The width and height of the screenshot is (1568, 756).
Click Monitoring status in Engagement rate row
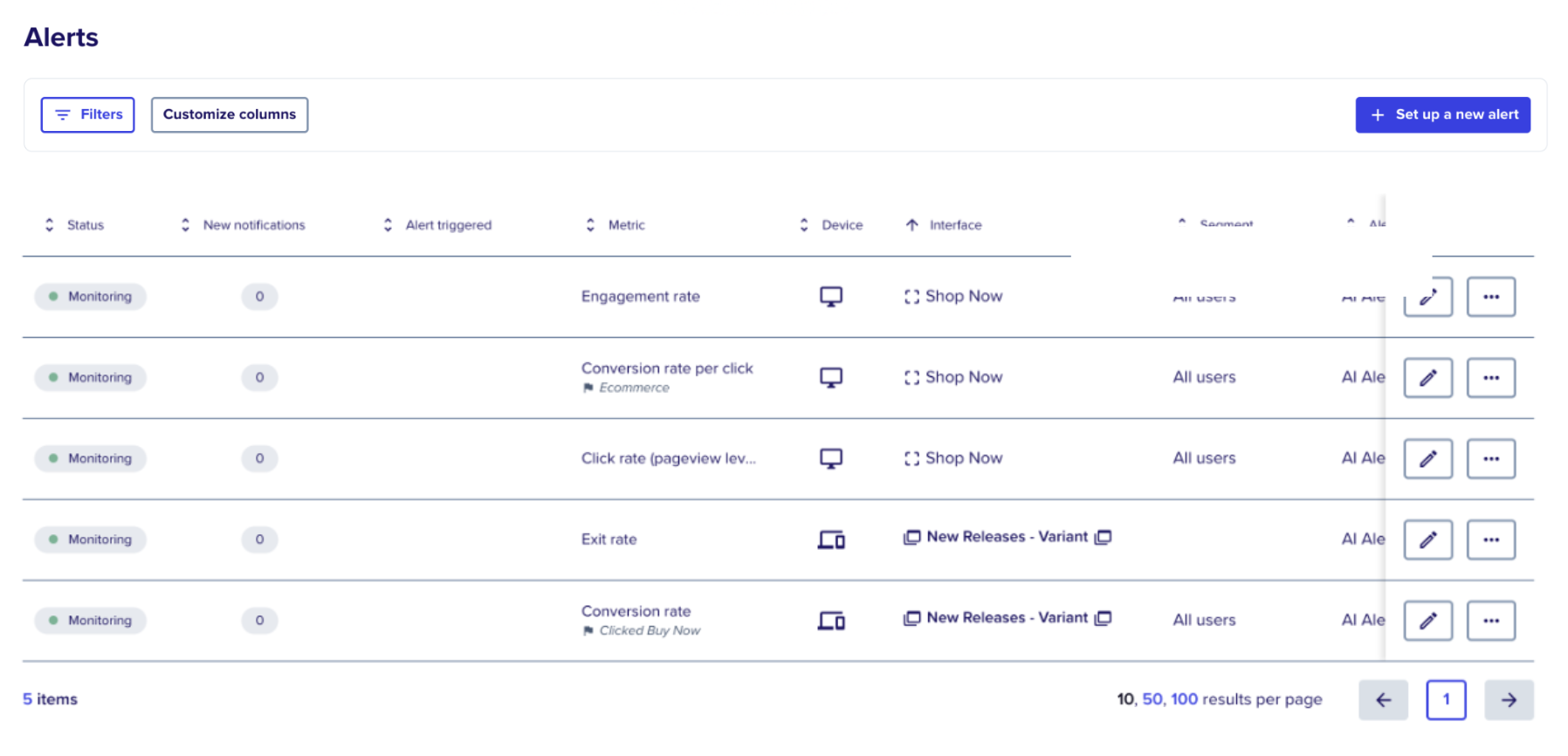(x=90, y=297)
